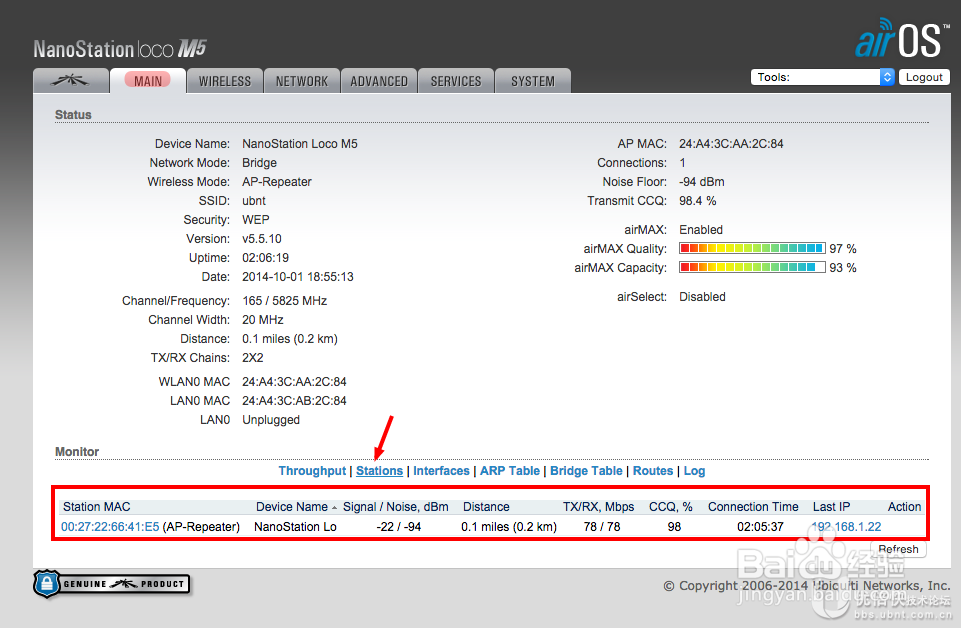Viewport: 961px width, 628px height.
Task: Select SSID value ubnt
Action: (254, 200)
